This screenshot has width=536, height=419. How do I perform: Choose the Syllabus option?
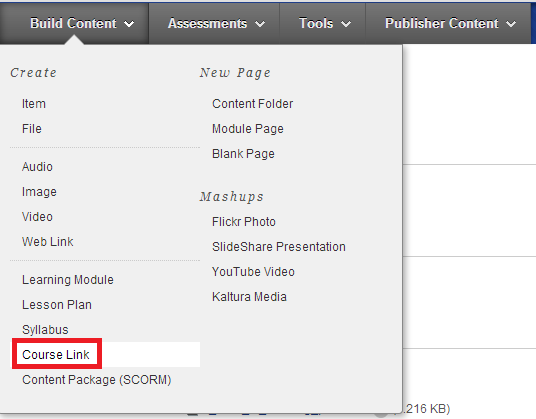[45, 329]
